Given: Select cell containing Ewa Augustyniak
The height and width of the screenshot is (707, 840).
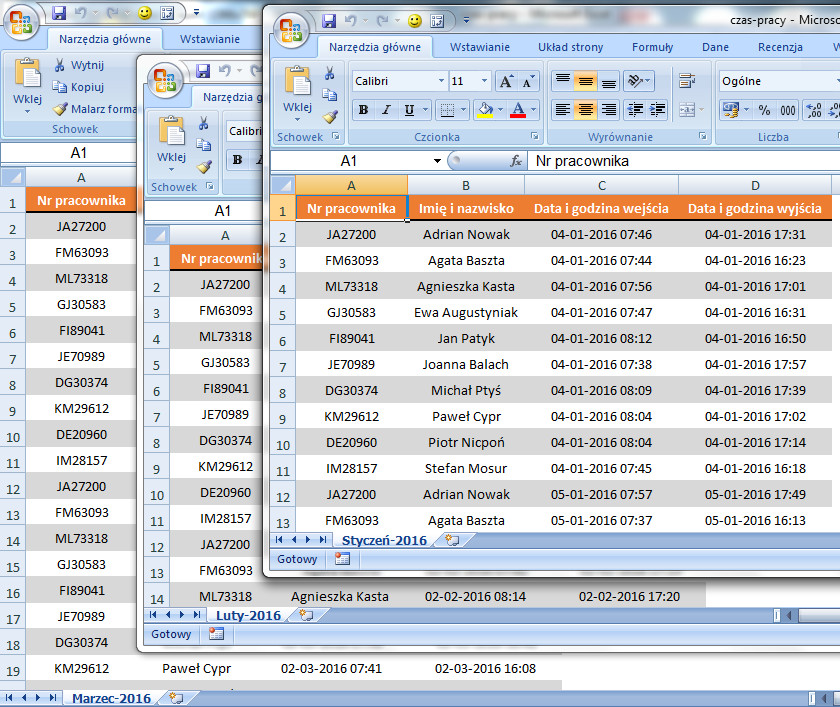Looking at the screenshot, I should click(466, 312).
